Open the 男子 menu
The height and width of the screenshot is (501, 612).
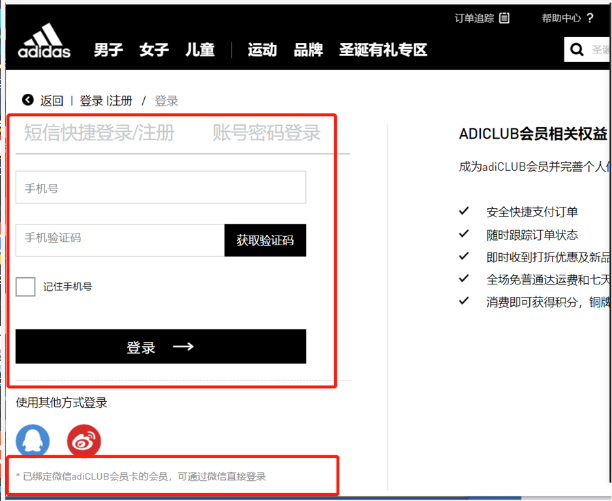pyautogui.click(x=108, y=50)
